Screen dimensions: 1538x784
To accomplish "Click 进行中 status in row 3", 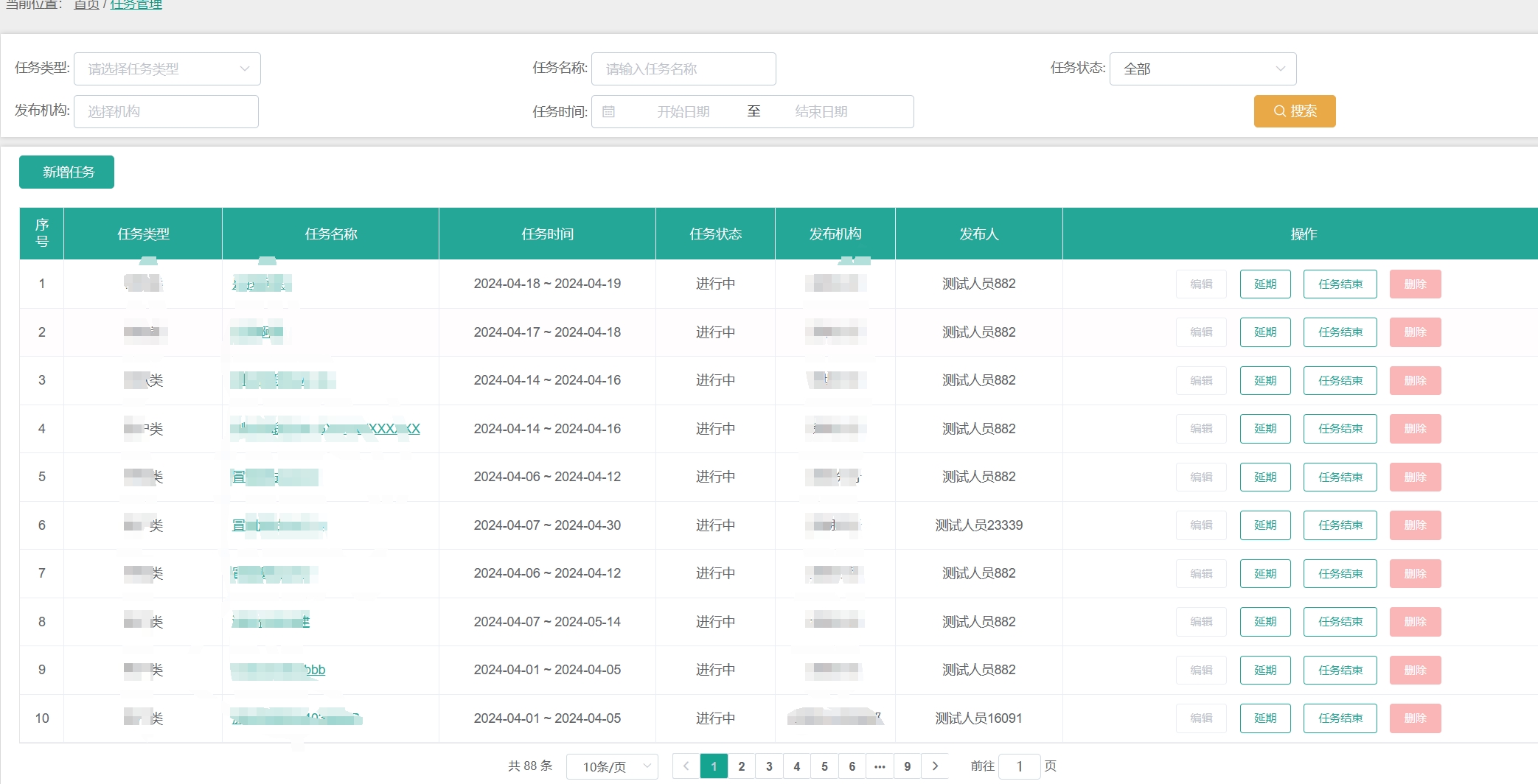I will 715,380.
